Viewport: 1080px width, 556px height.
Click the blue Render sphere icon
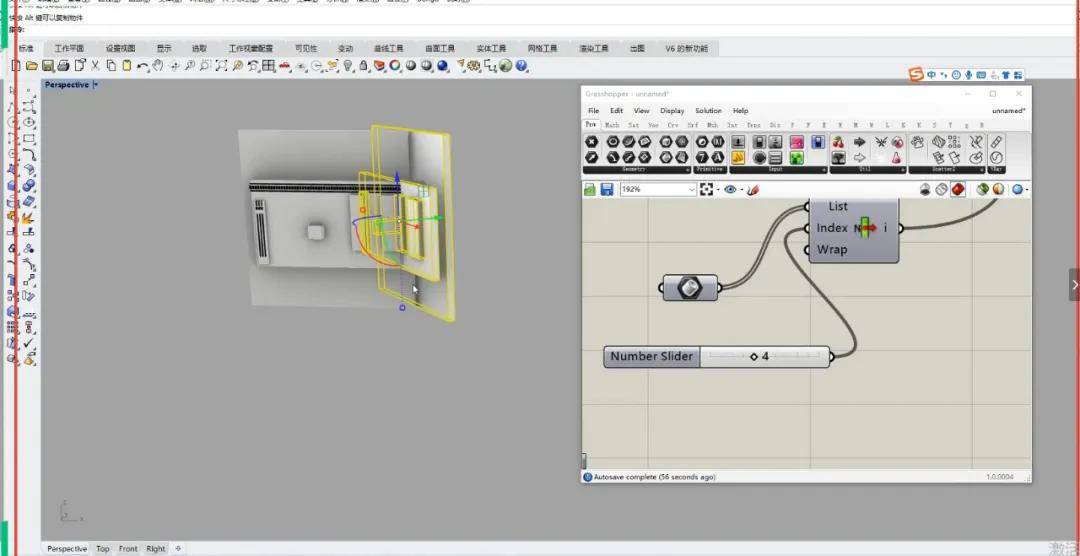click(x=442, y=66)
